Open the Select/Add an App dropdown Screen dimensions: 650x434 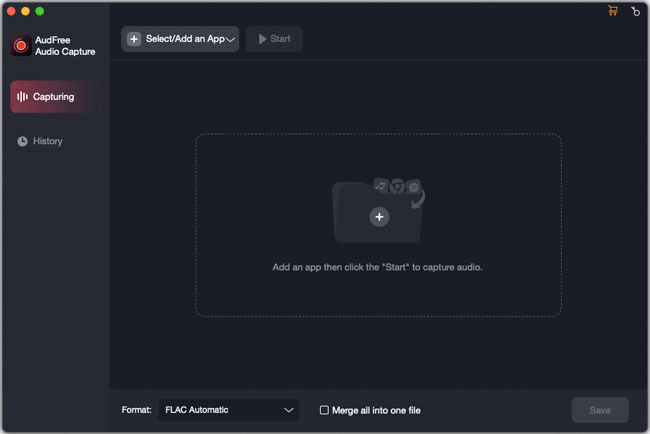(180, 39)
